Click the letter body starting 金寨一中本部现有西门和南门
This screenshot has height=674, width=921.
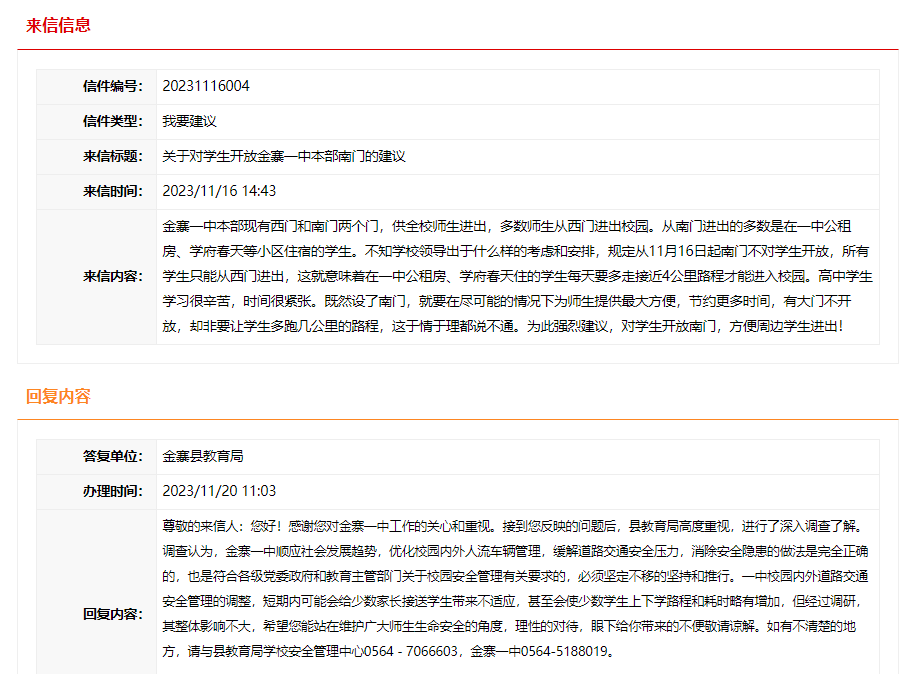(x=517, y=277)
